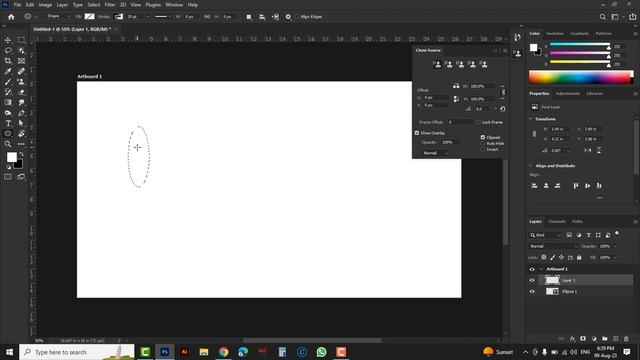Open the stroke line style dropdown
This screenshot has height=360, width=640.
tap(163, 17)
